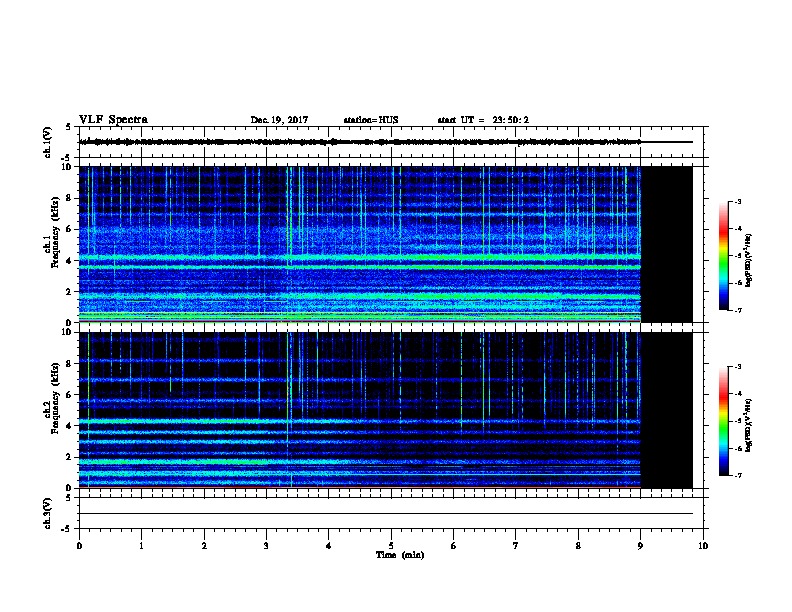
Task: Click the ch.1 voltage waveform trace
Action: pyautogui.click(x=360, y=142)
